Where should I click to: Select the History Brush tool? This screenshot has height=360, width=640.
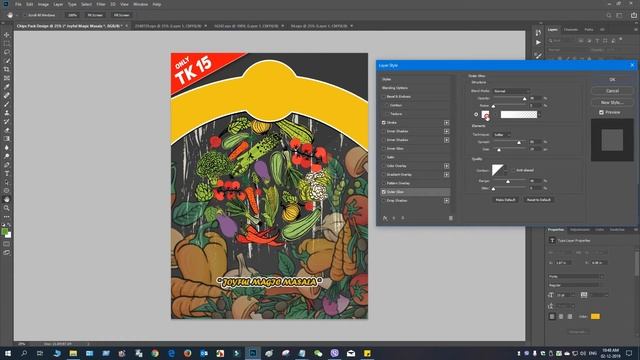(x=7, y=121)
